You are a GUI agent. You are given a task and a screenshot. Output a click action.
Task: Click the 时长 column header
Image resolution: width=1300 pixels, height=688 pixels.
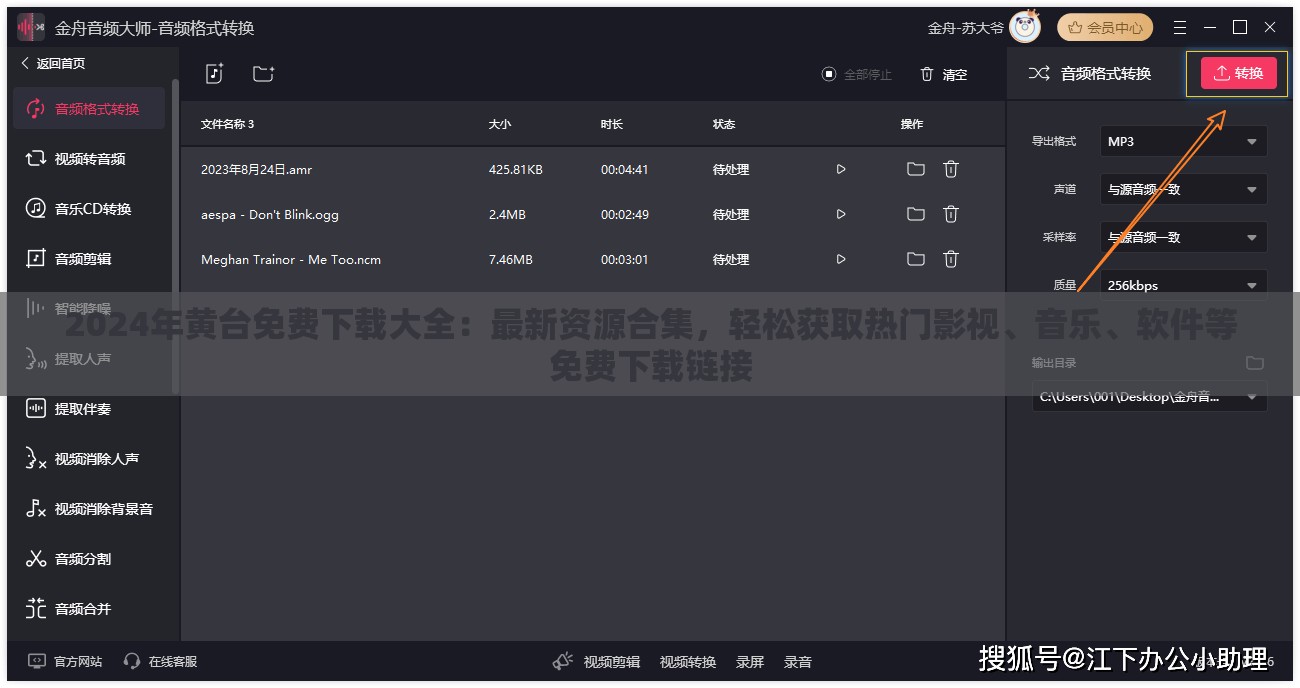[x=612, y=124]
